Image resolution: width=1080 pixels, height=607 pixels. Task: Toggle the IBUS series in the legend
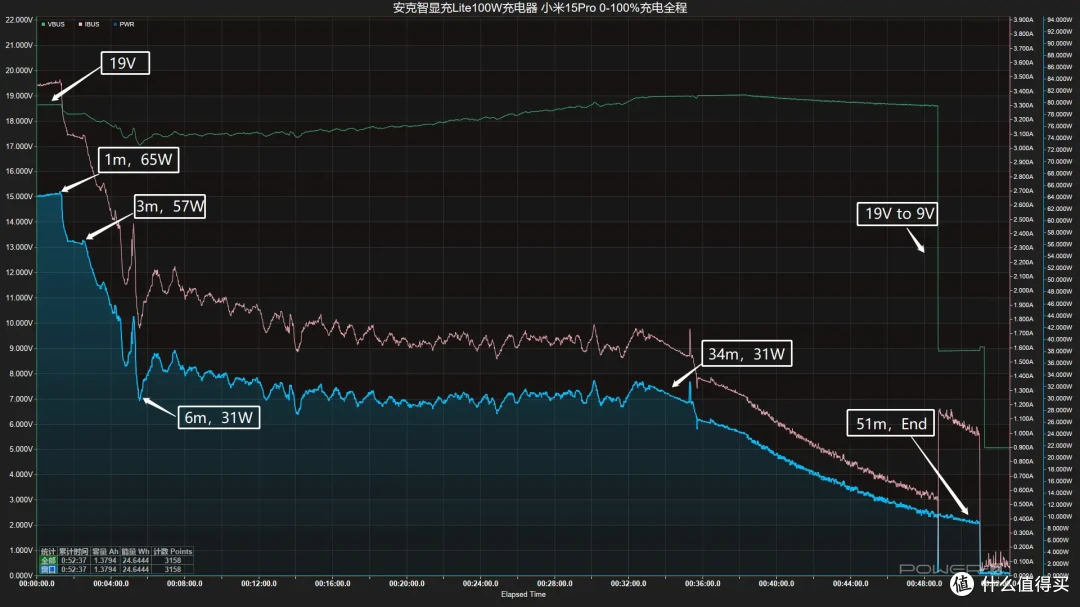pos(89,24)
